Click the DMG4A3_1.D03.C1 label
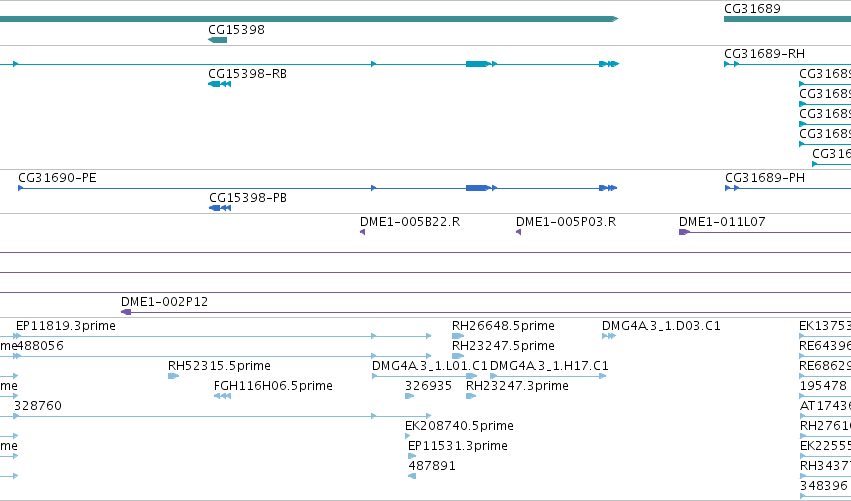 [x=661, y=326]
